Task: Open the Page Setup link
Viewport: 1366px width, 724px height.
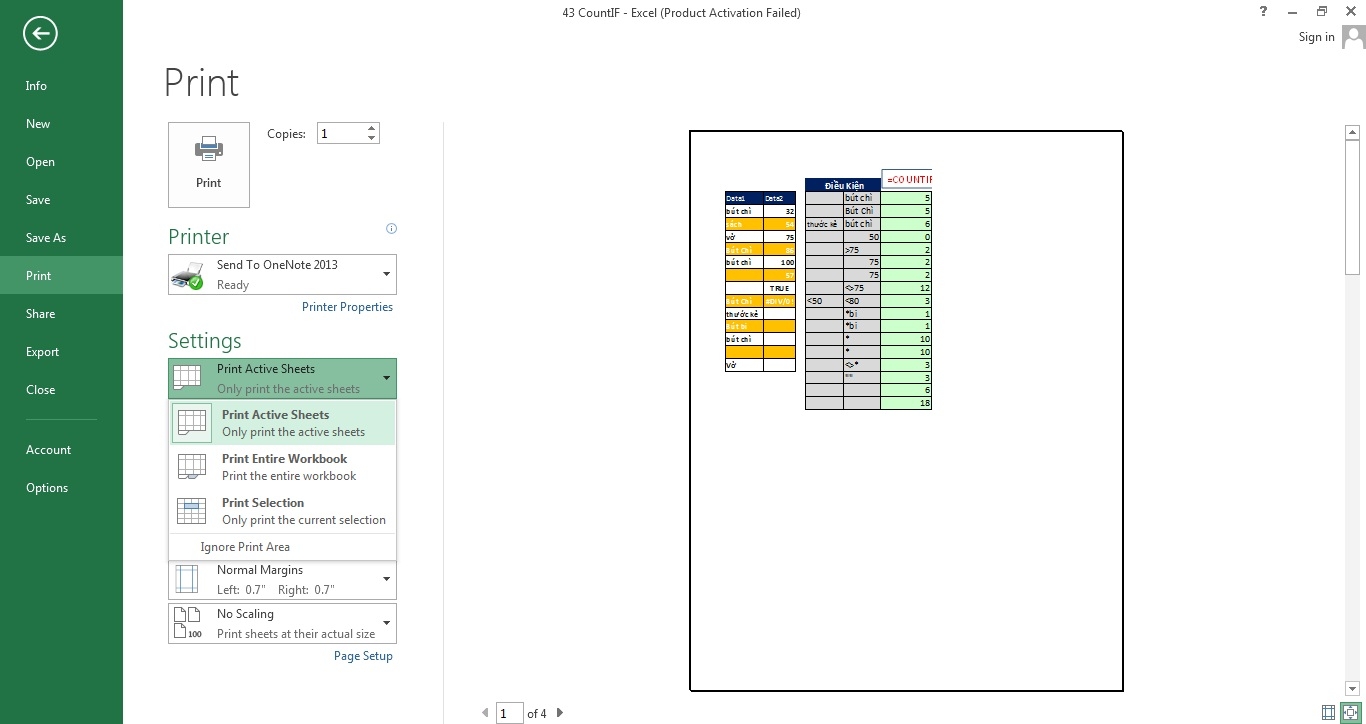Action: pyautogui.click(x=363, y=656)
